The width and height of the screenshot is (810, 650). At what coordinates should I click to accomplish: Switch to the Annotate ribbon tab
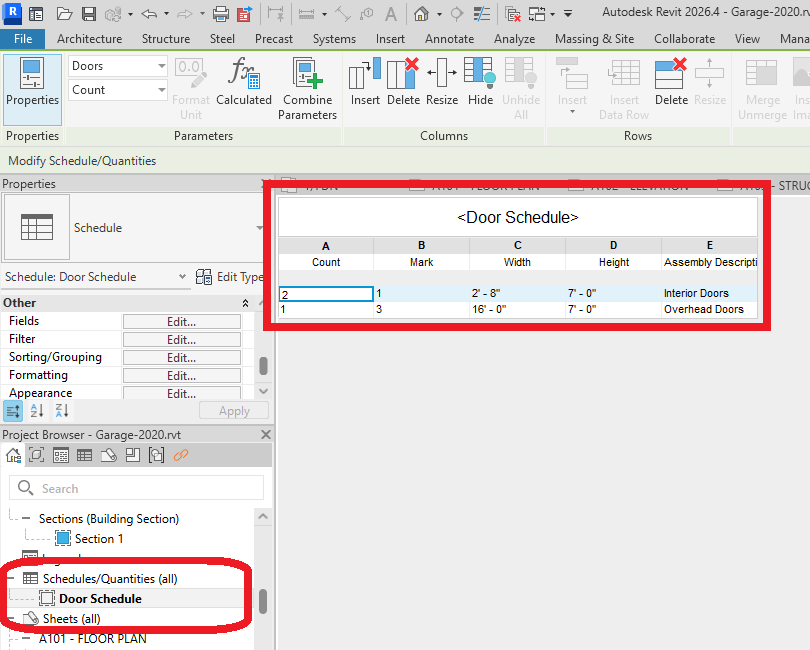tap(449, 39)
